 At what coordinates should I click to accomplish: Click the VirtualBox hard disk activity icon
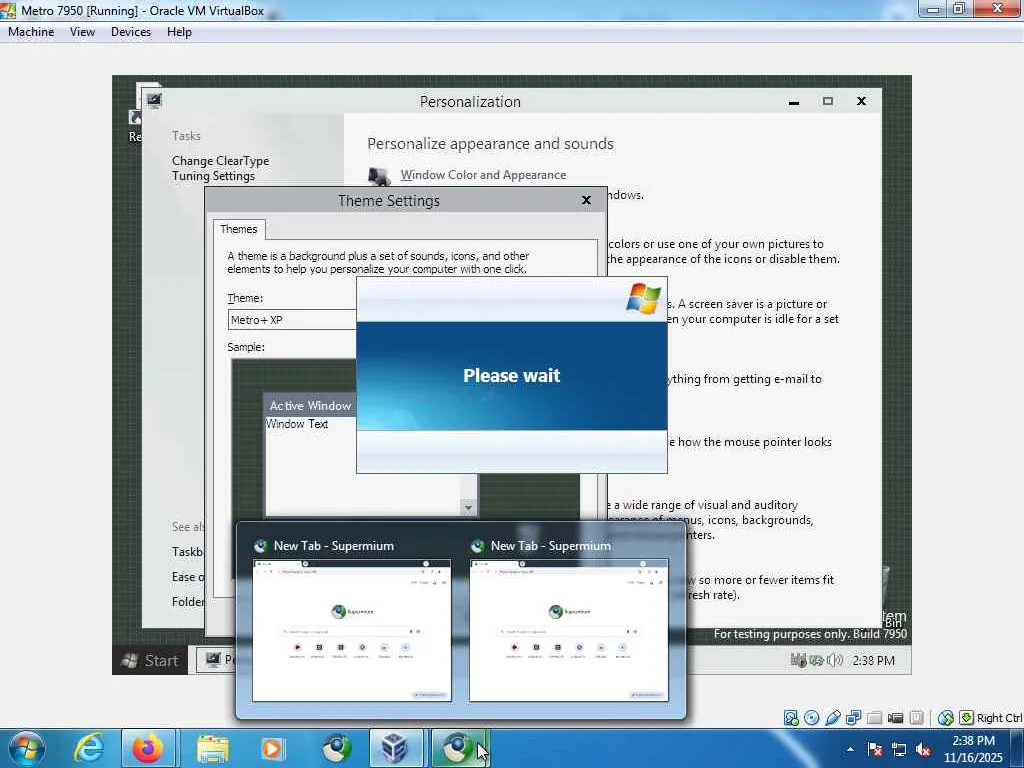pyautogui.click(x=791, y=718)
